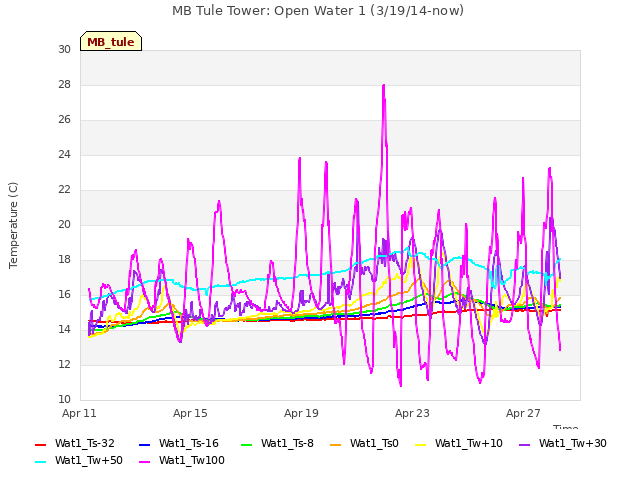Click the magenta Wat1_Tw100 legend swatch
The height and width of the screenshot is (480, 640).
[x=145, y=462]
